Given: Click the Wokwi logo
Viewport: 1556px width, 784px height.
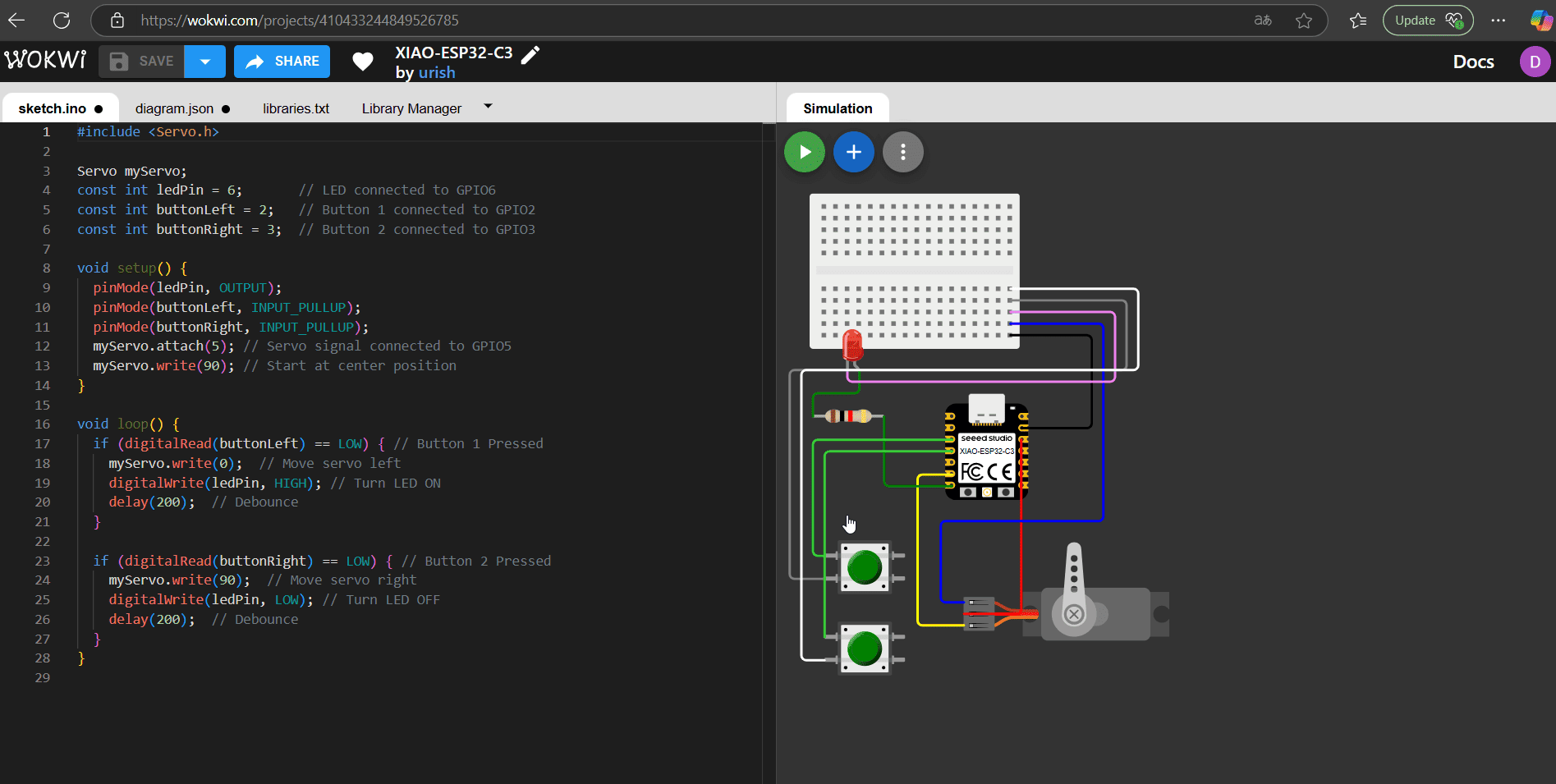Looking at the screenshot, I should (45, 61).
